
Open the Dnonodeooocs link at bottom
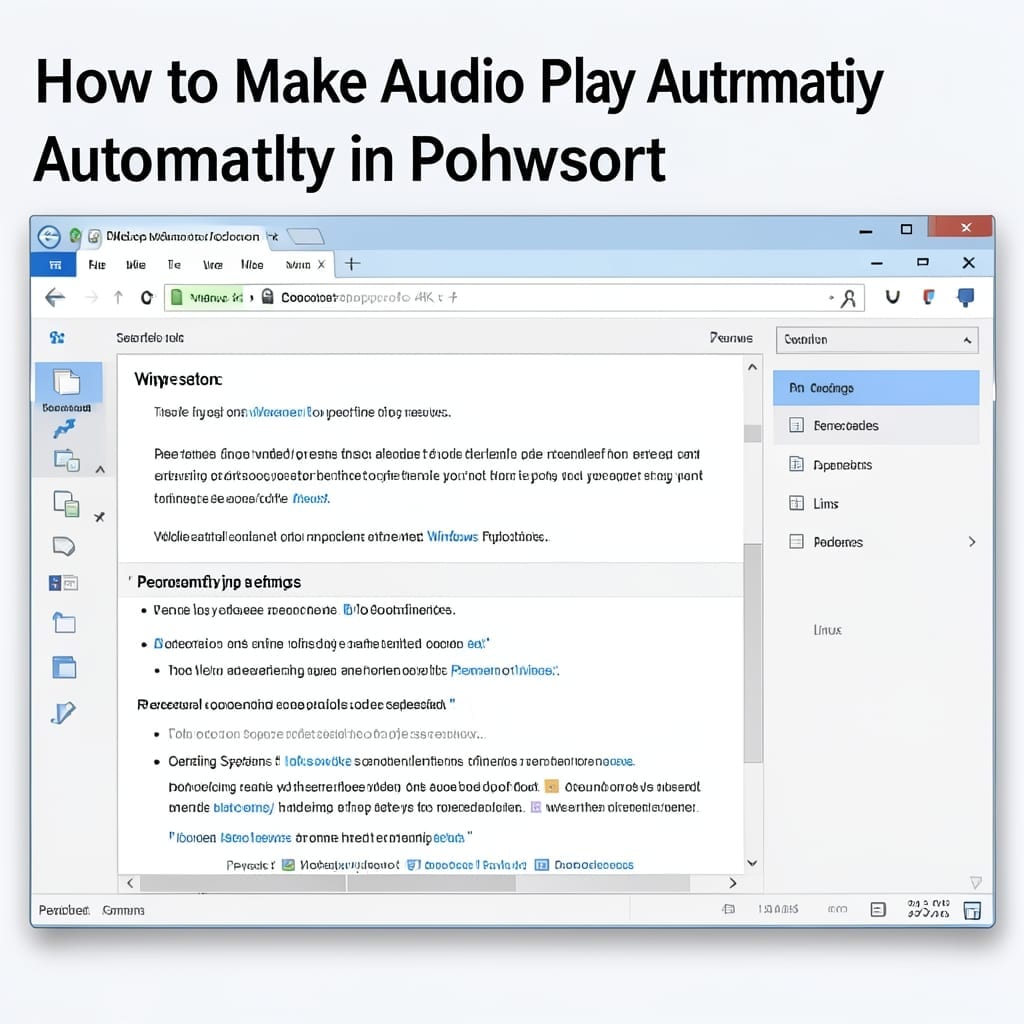(594, 865)
